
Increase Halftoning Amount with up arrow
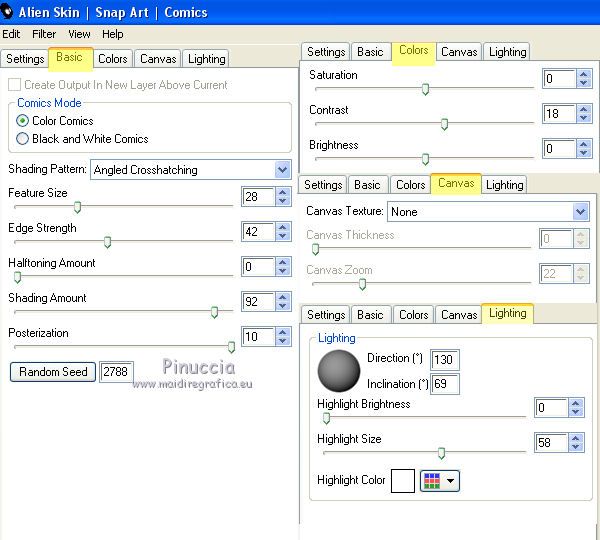[x=283, y=262]
